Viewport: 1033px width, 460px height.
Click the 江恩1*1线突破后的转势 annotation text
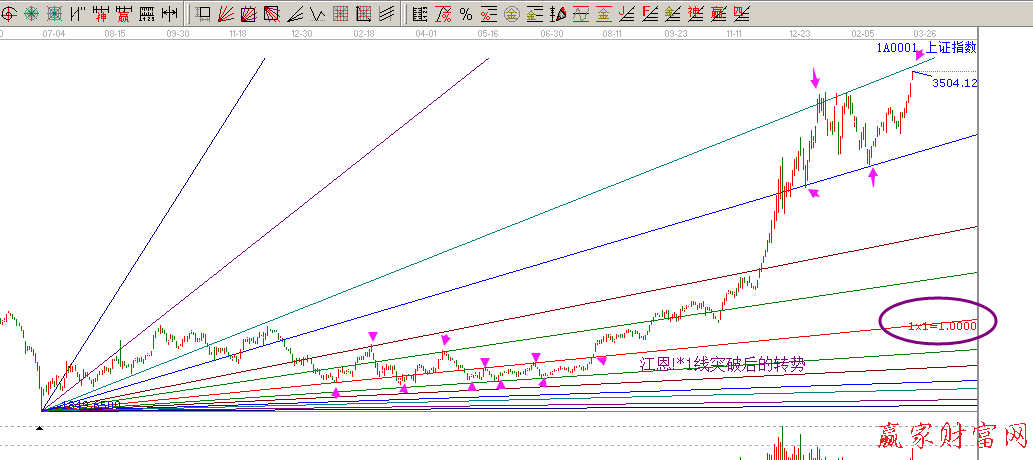click(722, 365)
